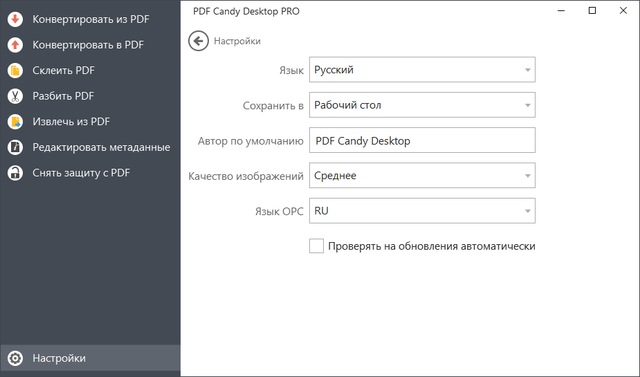Select 'Снять защиту с PDF' sidebar item
Viewport: 640px width, 377px height.
click(81, 173)
